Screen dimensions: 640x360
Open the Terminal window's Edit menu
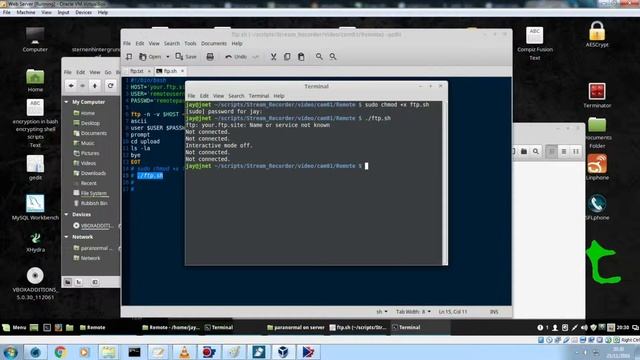pos(204,96)
